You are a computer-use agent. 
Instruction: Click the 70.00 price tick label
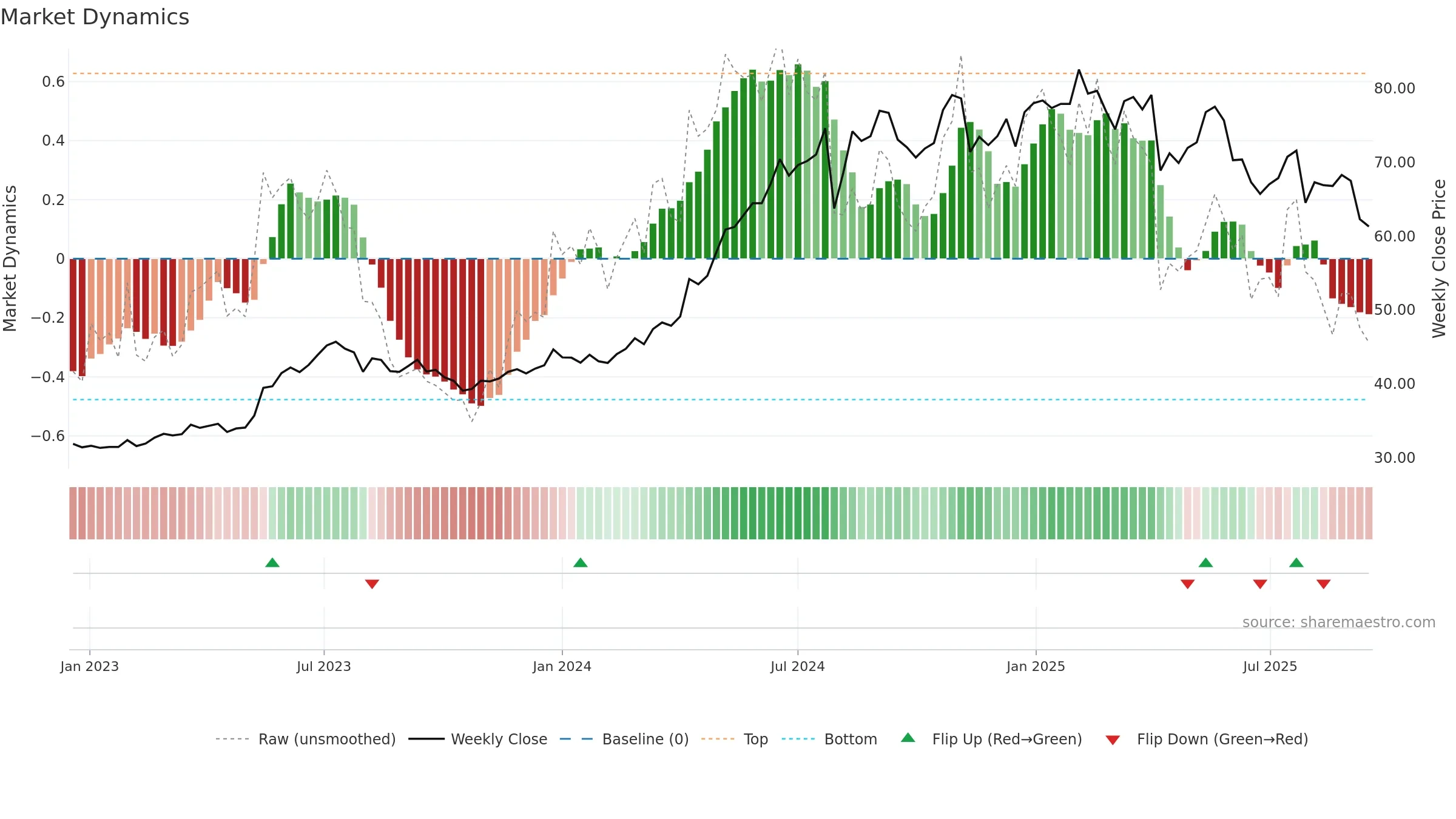[1395, 163]
